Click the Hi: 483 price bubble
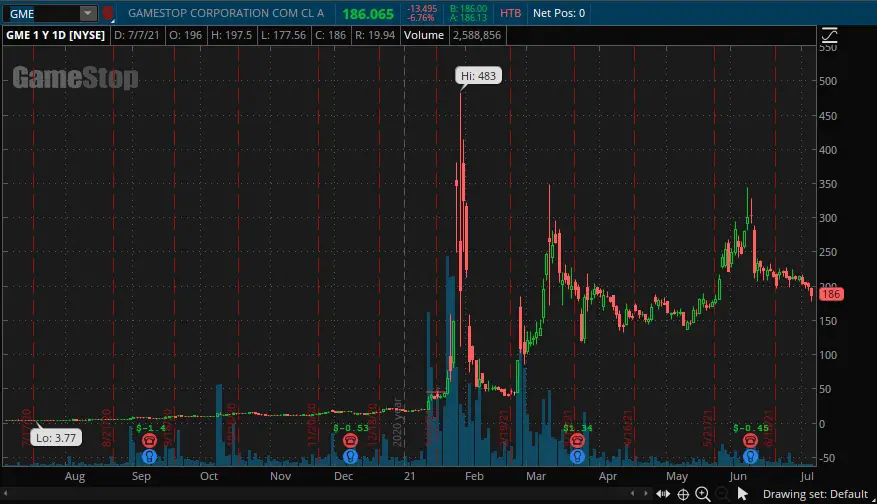The width and height of the screenshot is (877, 504). 478,76
